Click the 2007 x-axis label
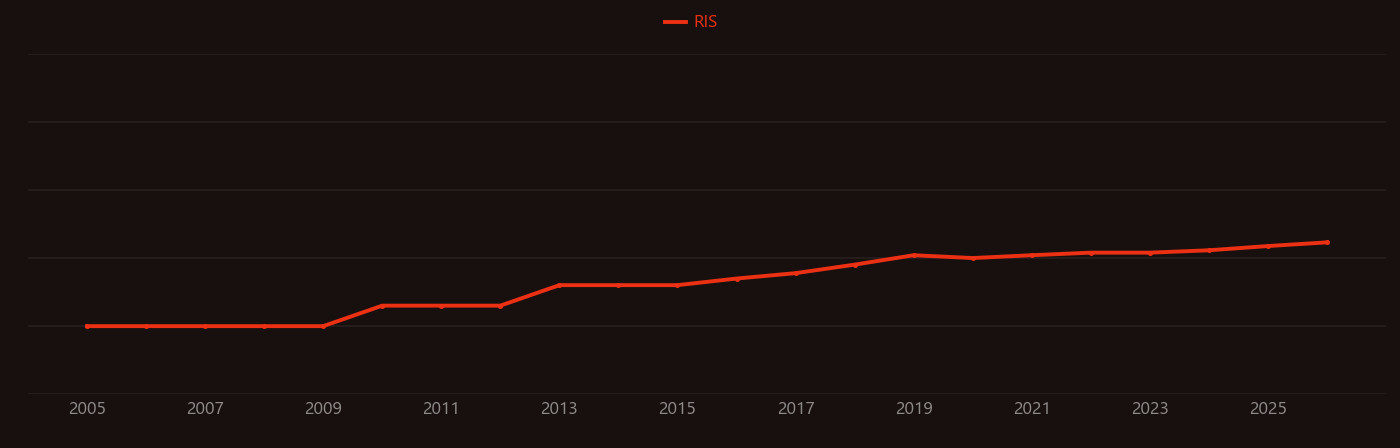 pyautogui.click(x=205, y=409)
